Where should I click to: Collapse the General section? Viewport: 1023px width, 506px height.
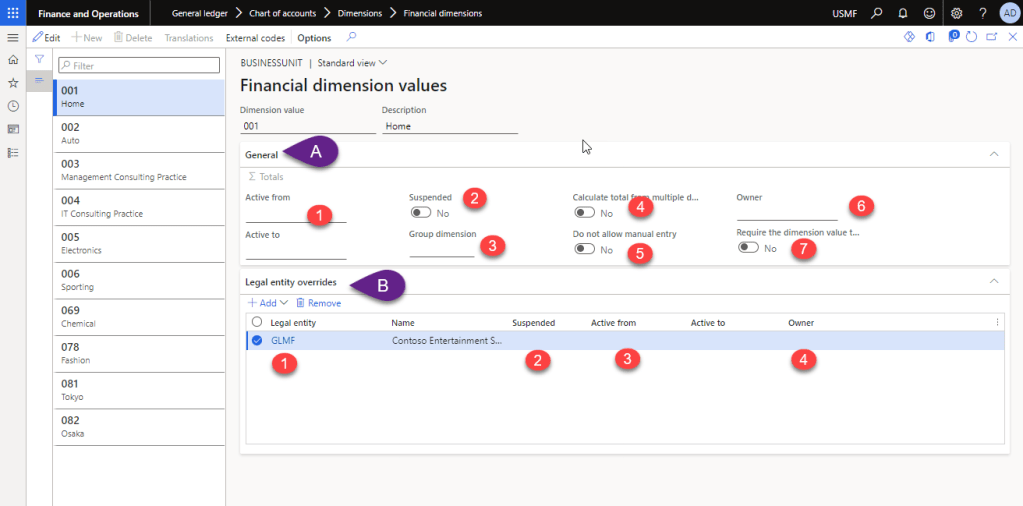coord(993,154)
